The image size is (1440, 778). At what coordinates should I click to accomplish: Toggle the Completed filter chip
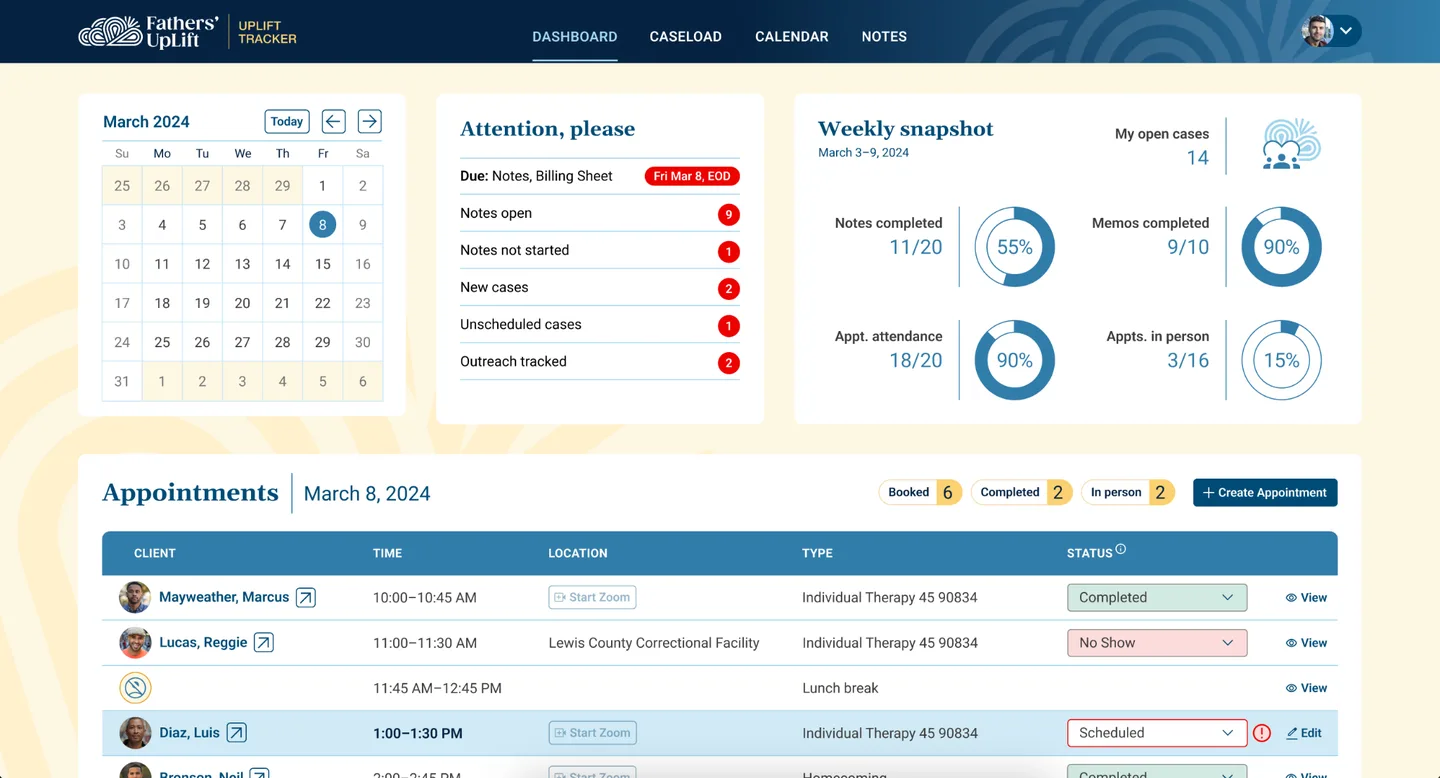click(1021, 492)
